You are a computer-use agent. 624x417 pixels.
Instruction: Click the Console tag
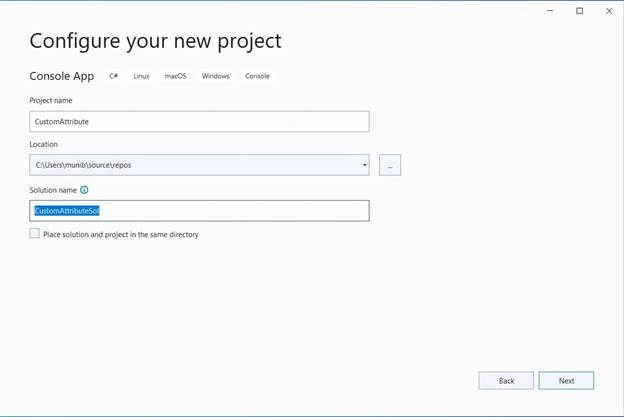pos(257,76)
